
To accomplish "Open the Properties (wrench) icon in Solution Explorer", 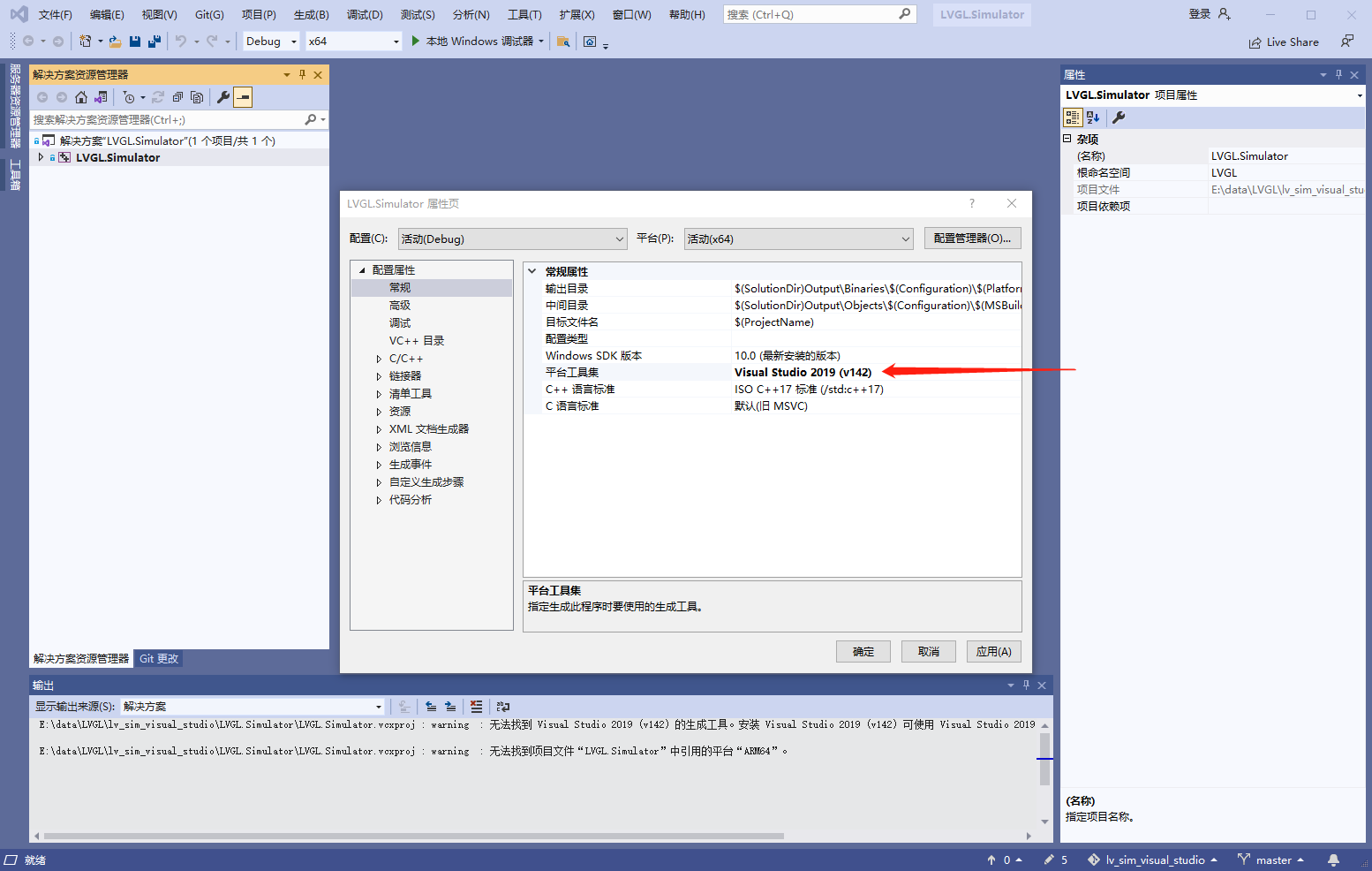I will coord(224,96).
